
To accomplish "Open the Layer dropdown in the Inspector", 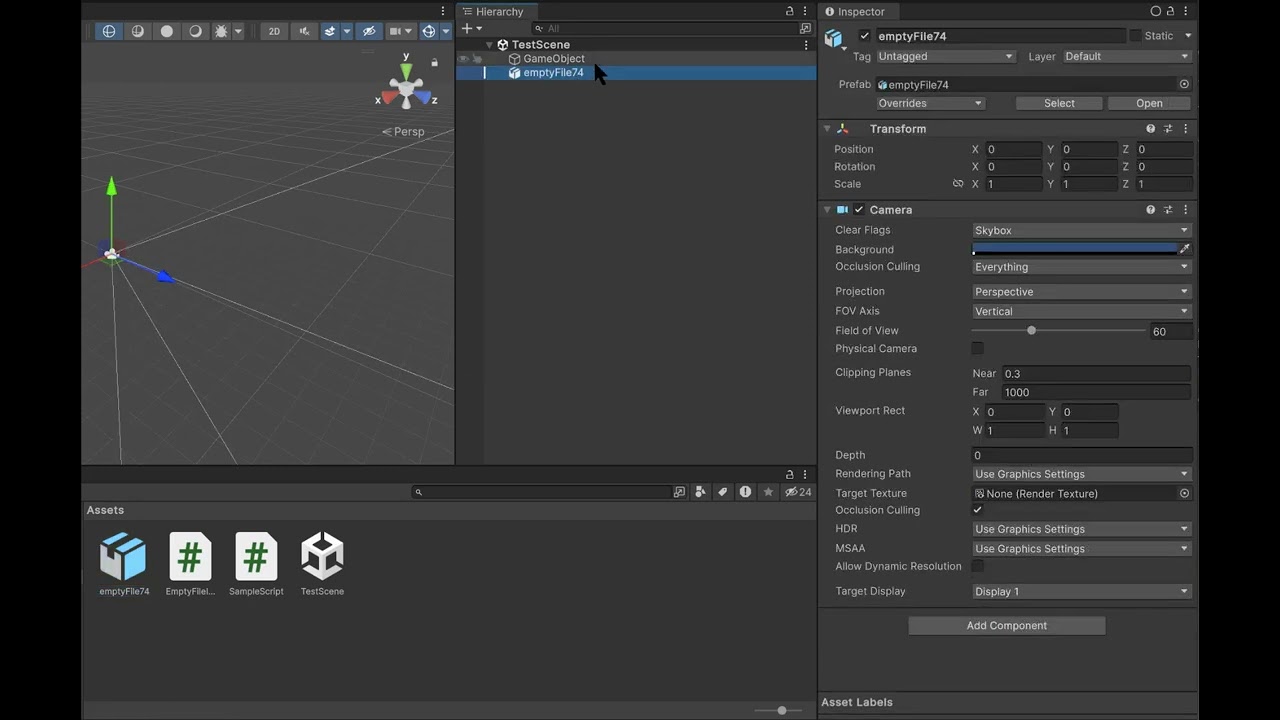I will coord(1126,56).
